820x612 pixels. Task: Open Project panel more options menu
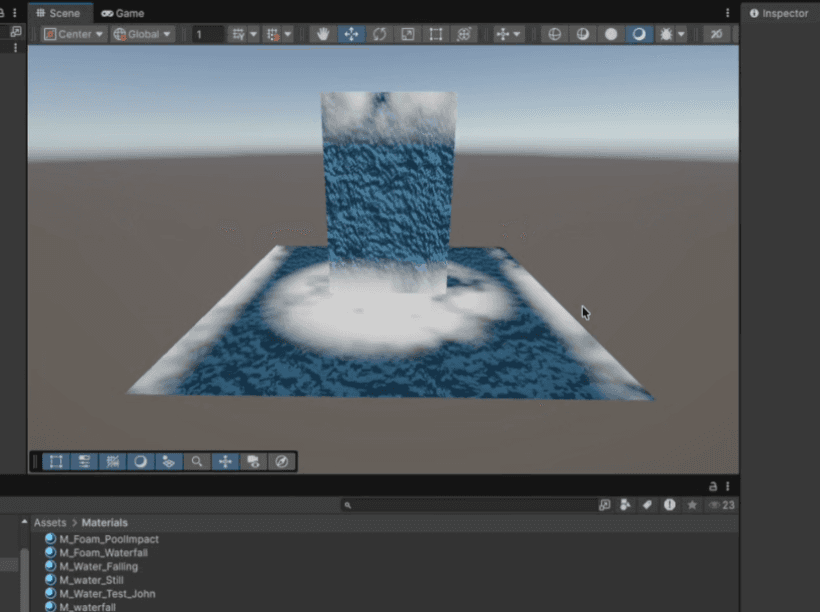pos(727,486)
